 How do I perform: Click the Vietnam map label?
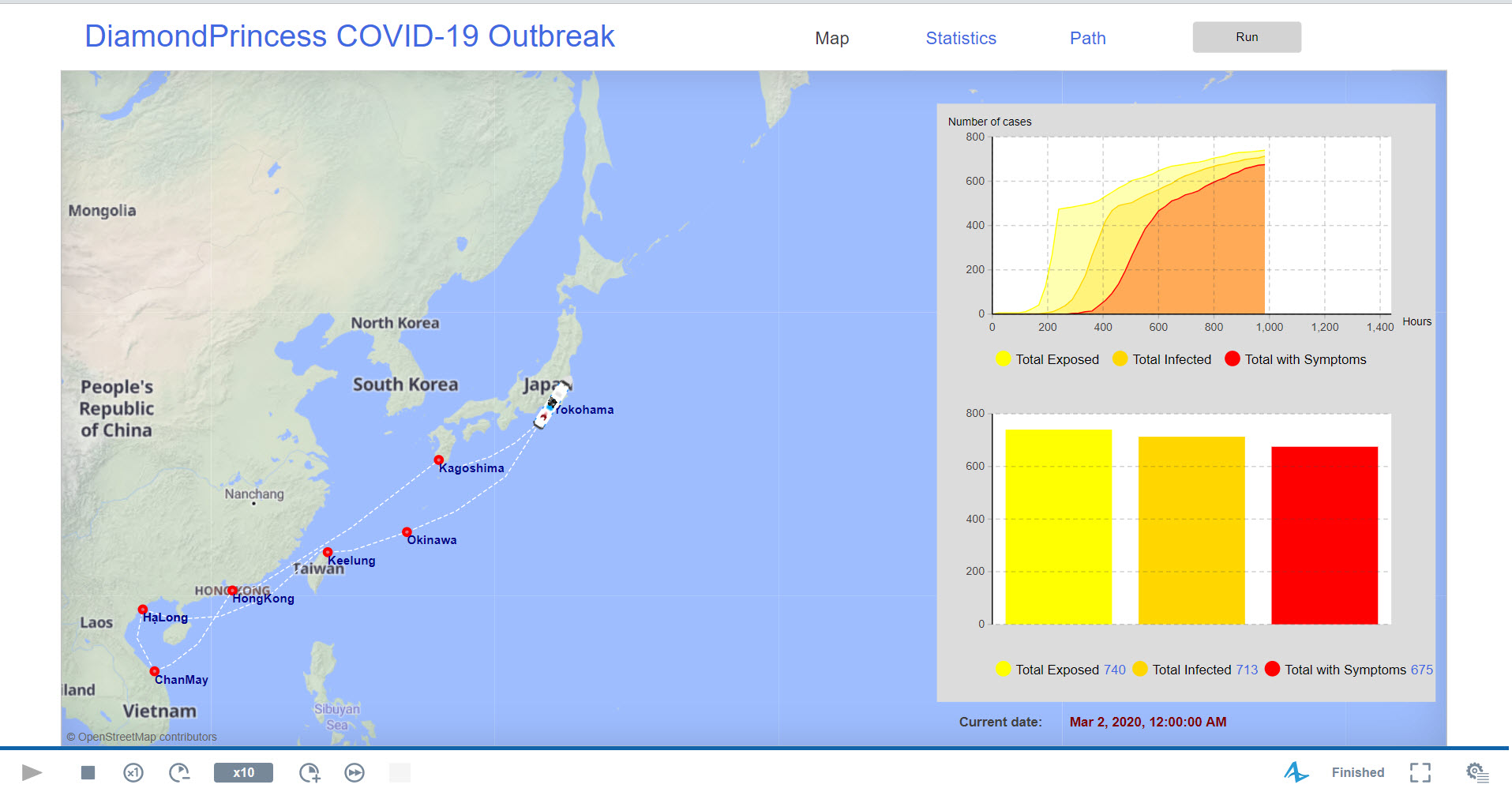click(x=159, y=711)
